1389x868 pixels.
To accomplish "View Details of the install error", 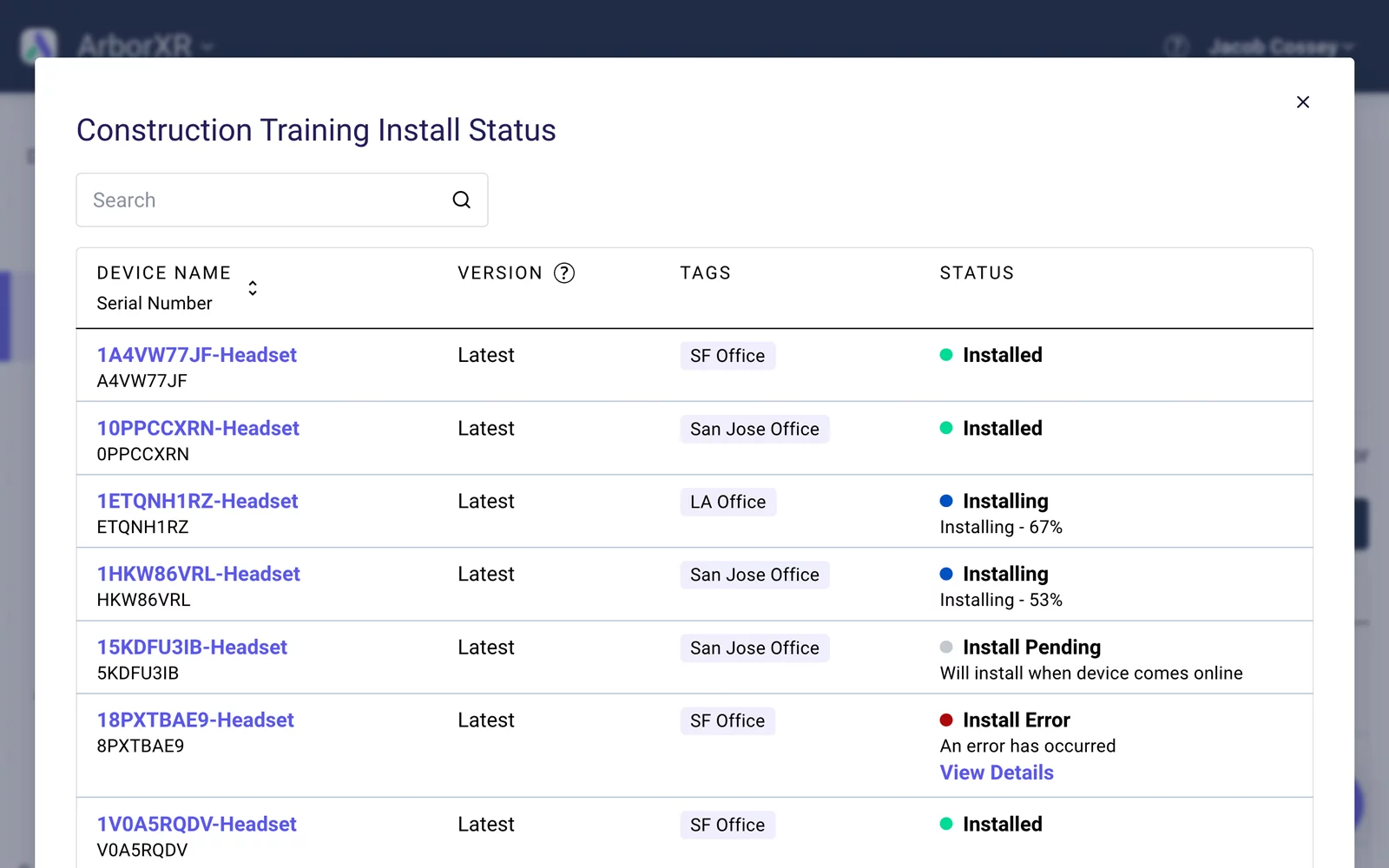I will click(997, 773).
